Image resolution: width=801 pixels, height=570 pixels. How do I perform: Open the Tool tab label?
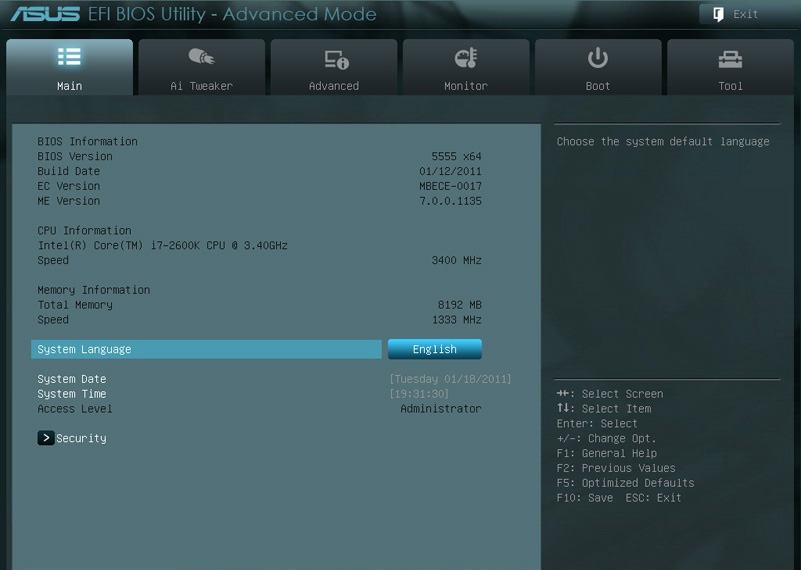point(731,86)
